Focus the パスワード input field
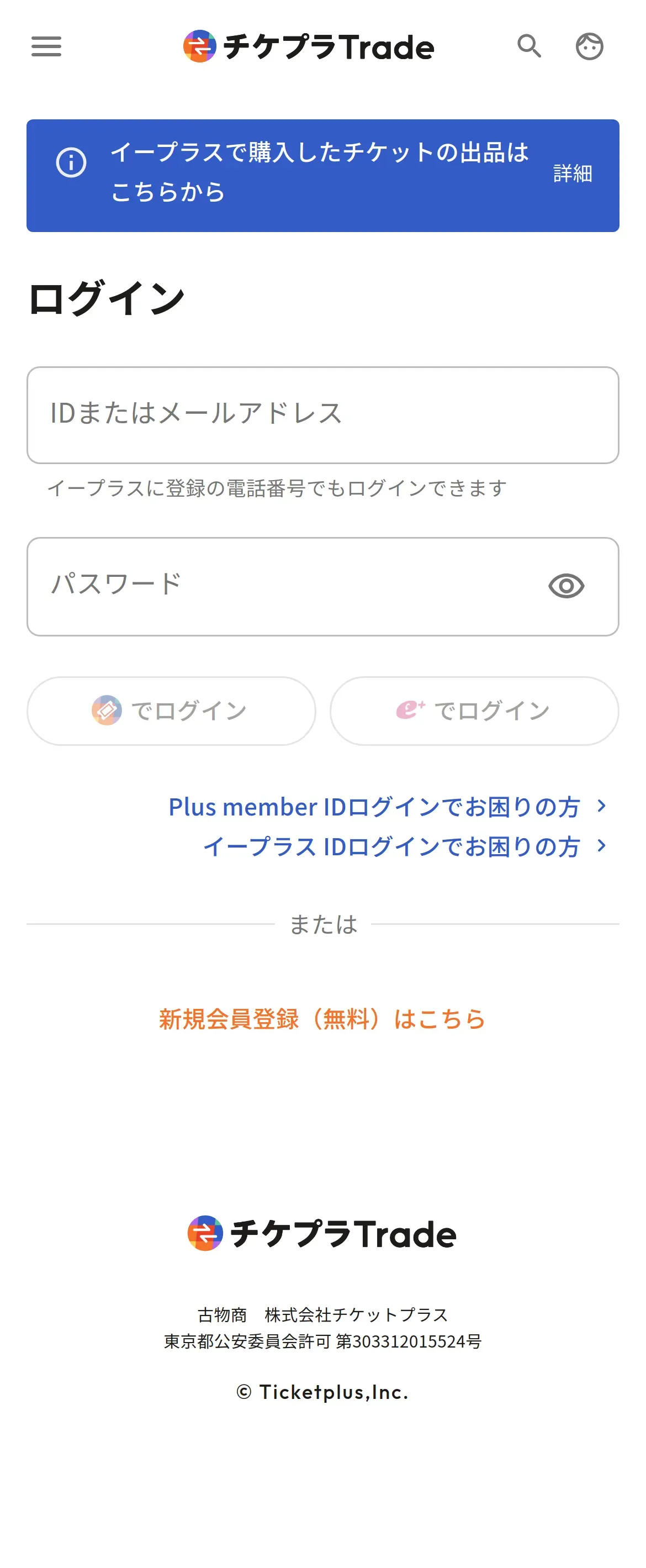Screen dimensions: 646x1568 pos(286,586)
